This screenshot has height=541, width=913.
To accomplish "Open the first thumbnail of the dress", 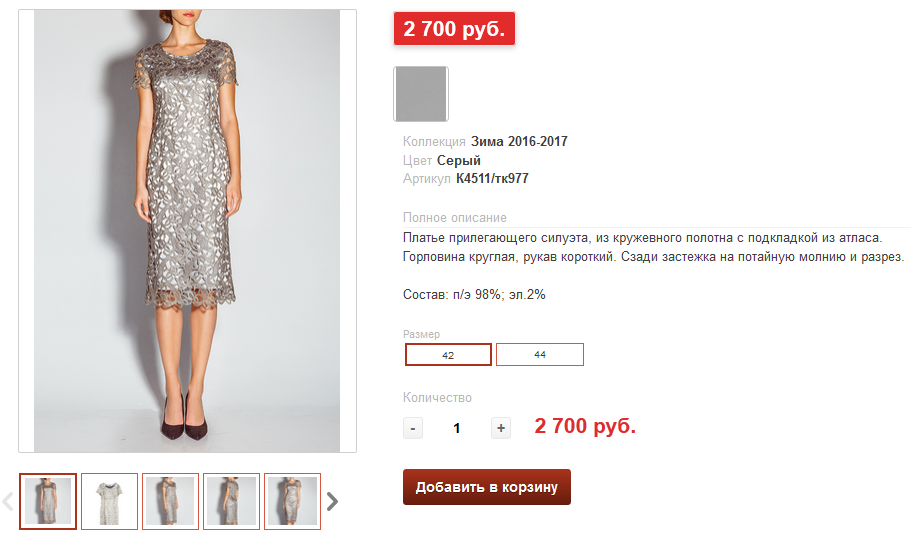I will [48, 501].
